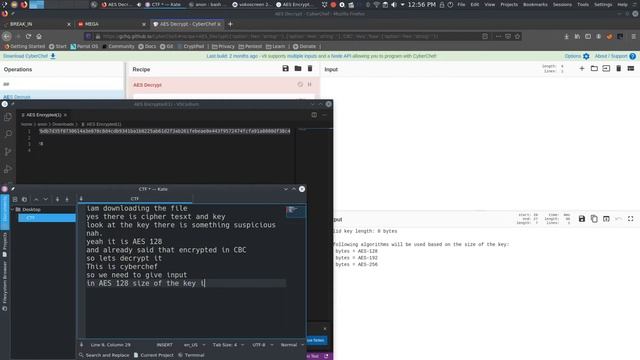Collapse the Desktop folder in Kate
Screen dimensions: 640x360
[13, 209]
